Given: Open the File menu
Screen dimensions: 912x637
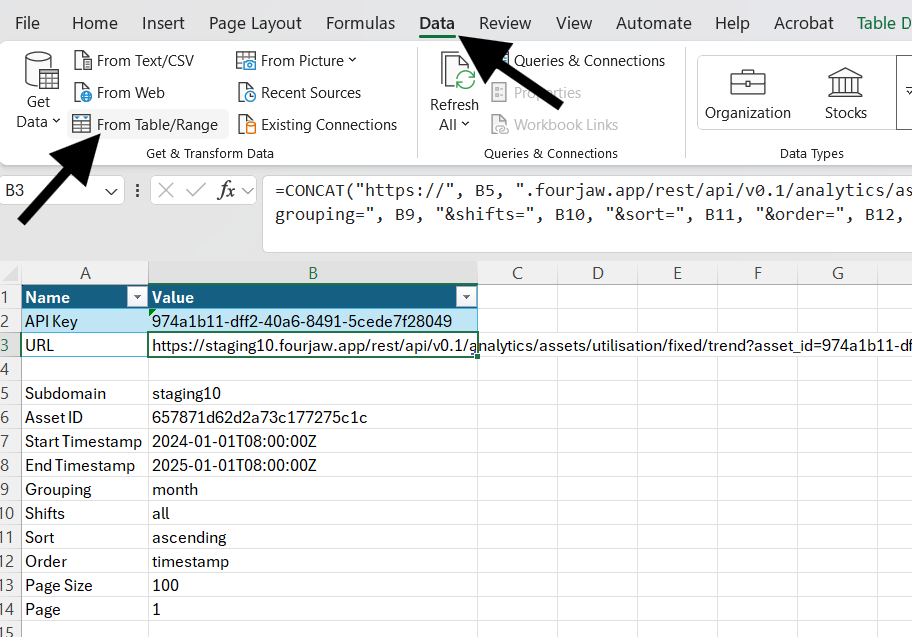Looking at the screenshot, I should pyautogui.click(x=27, y=23).
